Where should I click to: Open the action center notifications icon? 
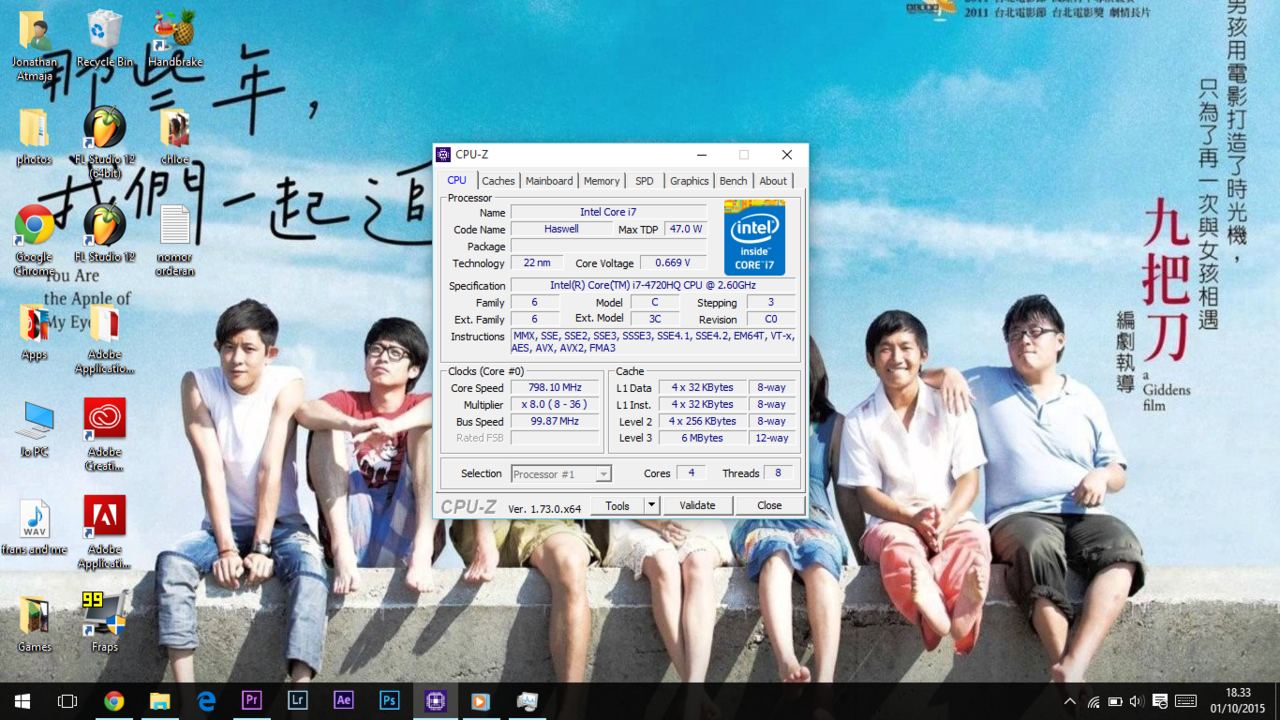coord(1160,702)
